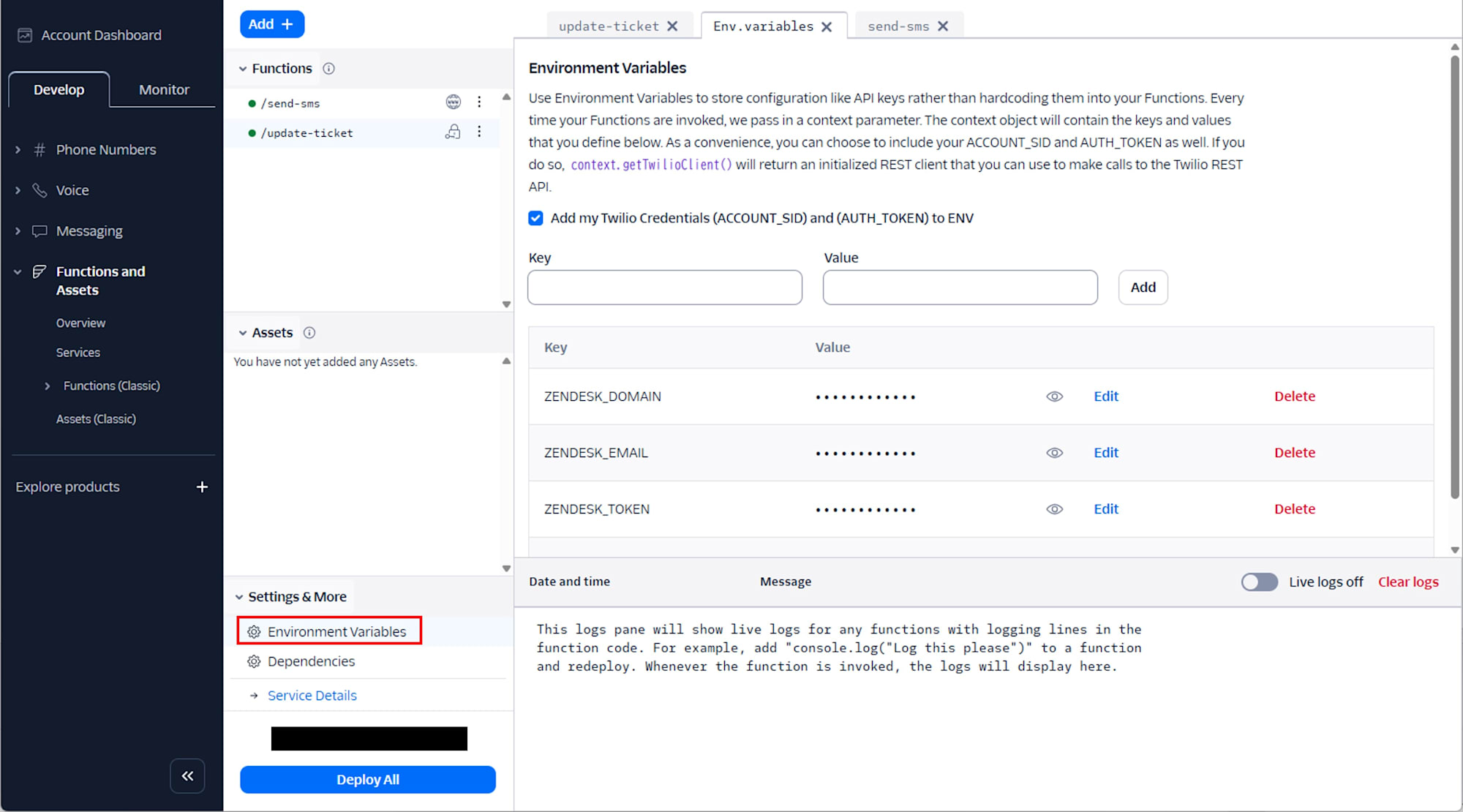Expand the Messaging menu chevron

pyautogui.click(x=18, y=231)
